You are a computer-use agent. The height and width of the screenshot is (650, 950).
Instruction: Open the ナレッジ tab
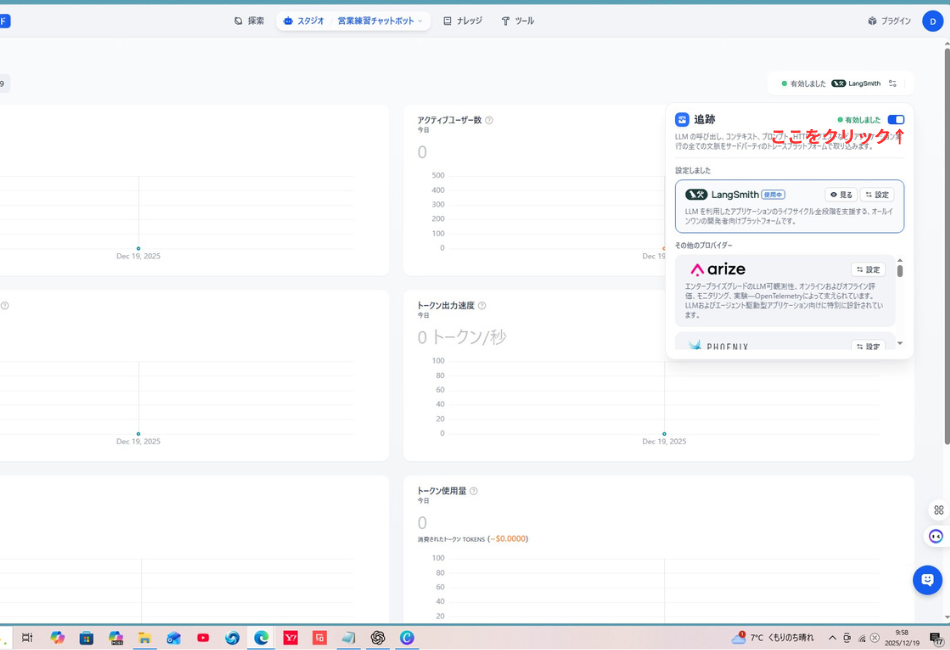(x=455, y=20)
